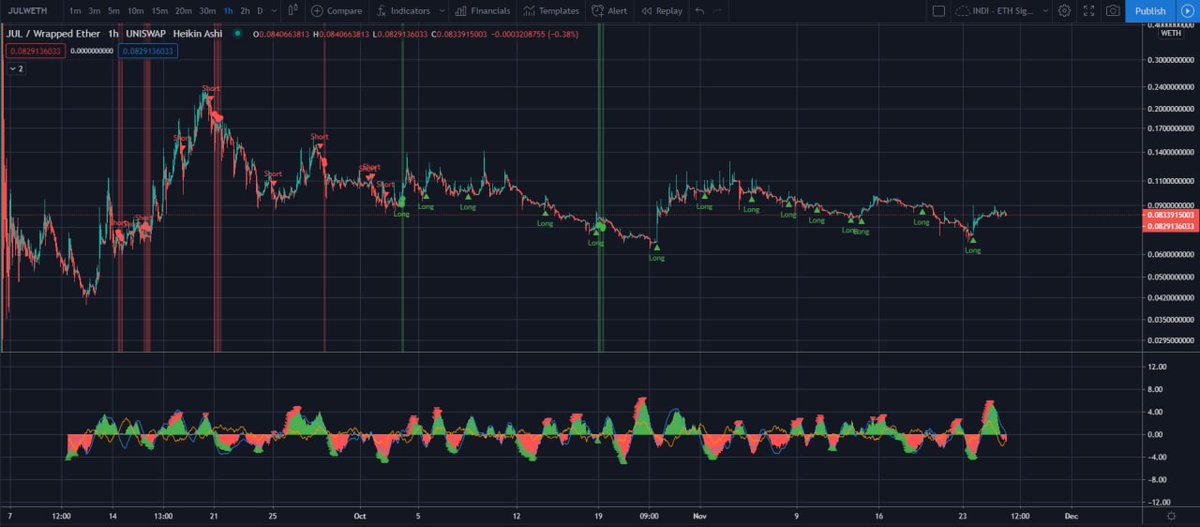Expand the Indicators favorites dropdown arrow
Screen dimensions: 1200x527
tap(440, 11)
